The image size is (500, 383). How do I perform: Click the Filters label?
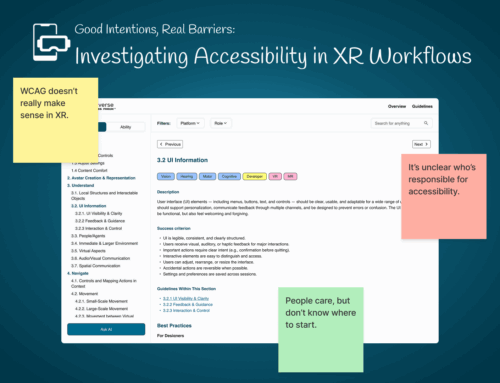click(x=164, y=123)
